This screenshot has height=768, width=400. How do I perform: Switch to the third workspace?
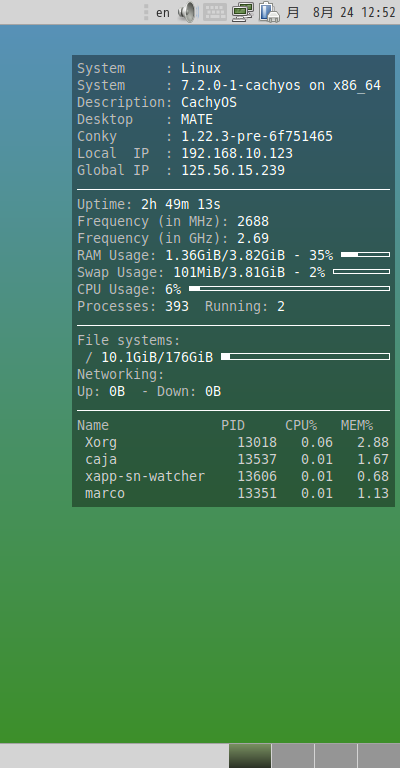click(x=336, y=756)
